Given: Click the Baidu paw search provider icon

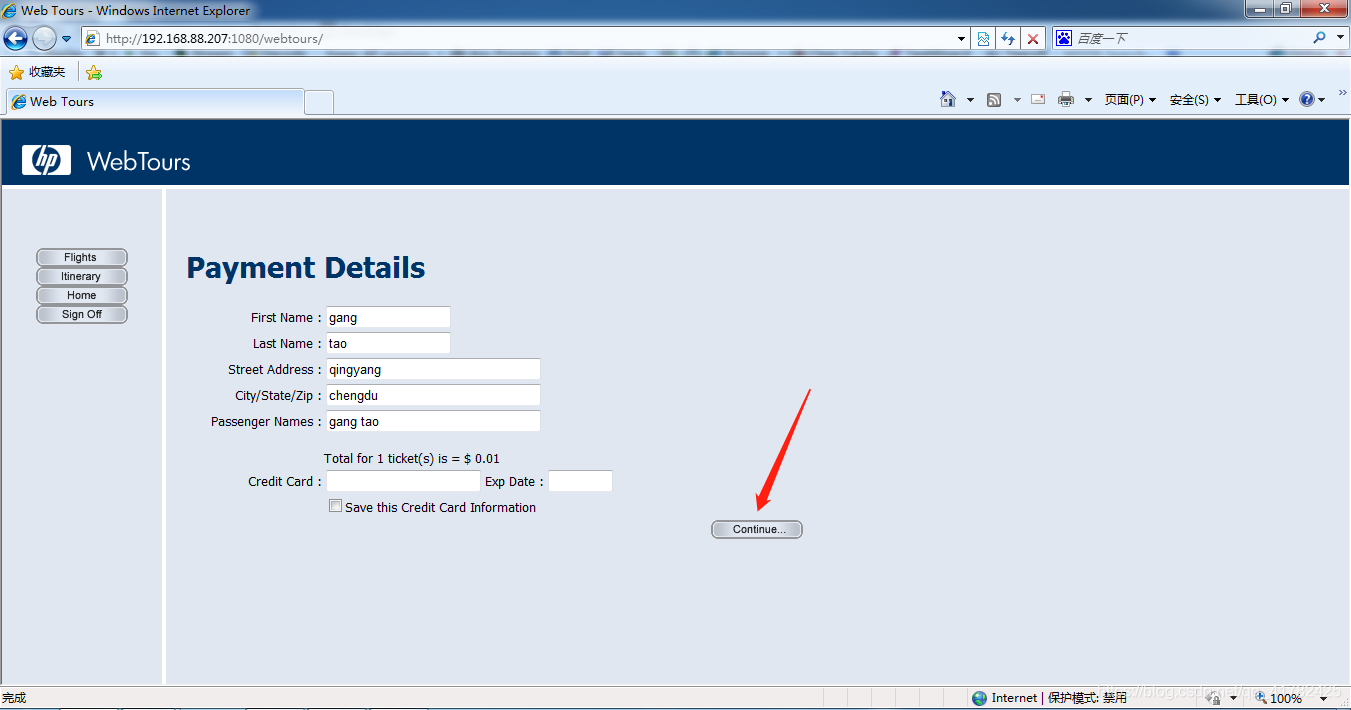Looking at the screenshot, I should [1064, 38].
